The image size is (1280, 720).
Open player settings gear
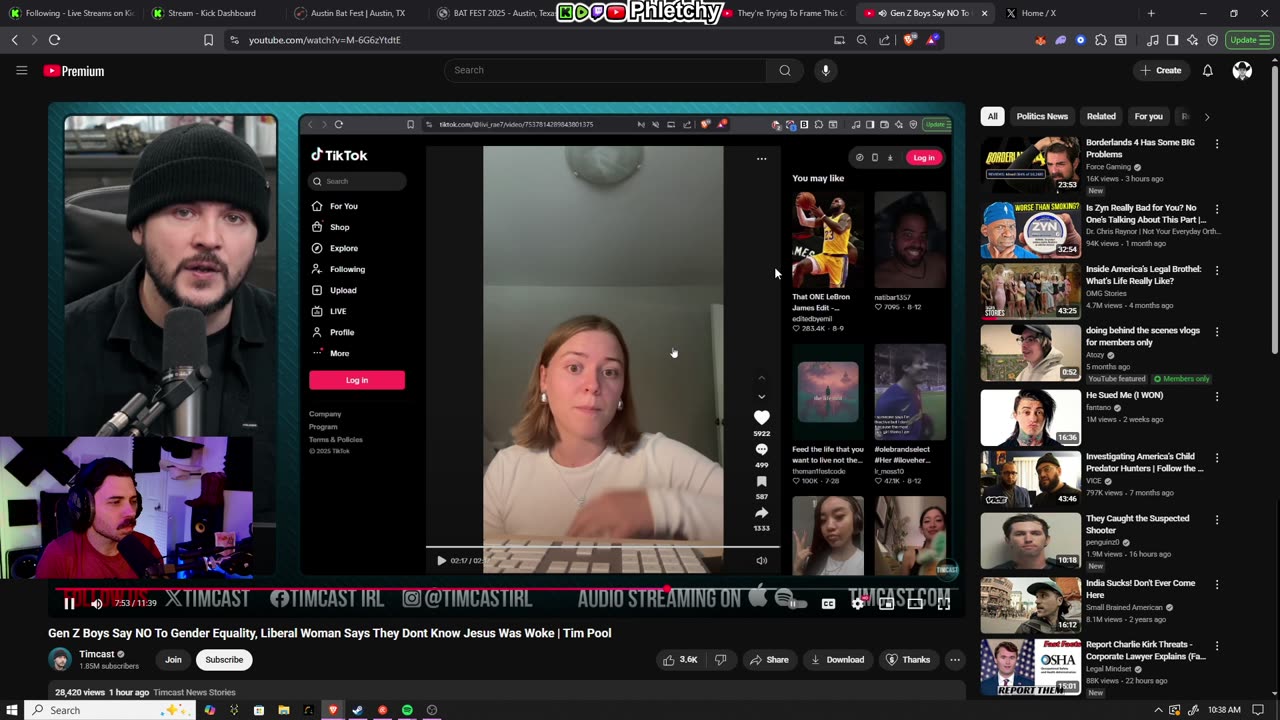click(857, 603)
